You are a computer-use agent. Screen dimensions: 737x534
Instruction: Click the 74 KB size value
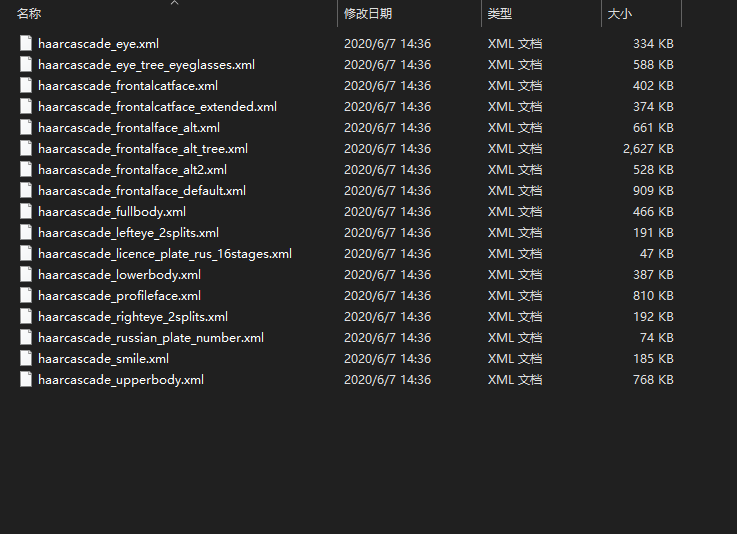coord(657,338)
